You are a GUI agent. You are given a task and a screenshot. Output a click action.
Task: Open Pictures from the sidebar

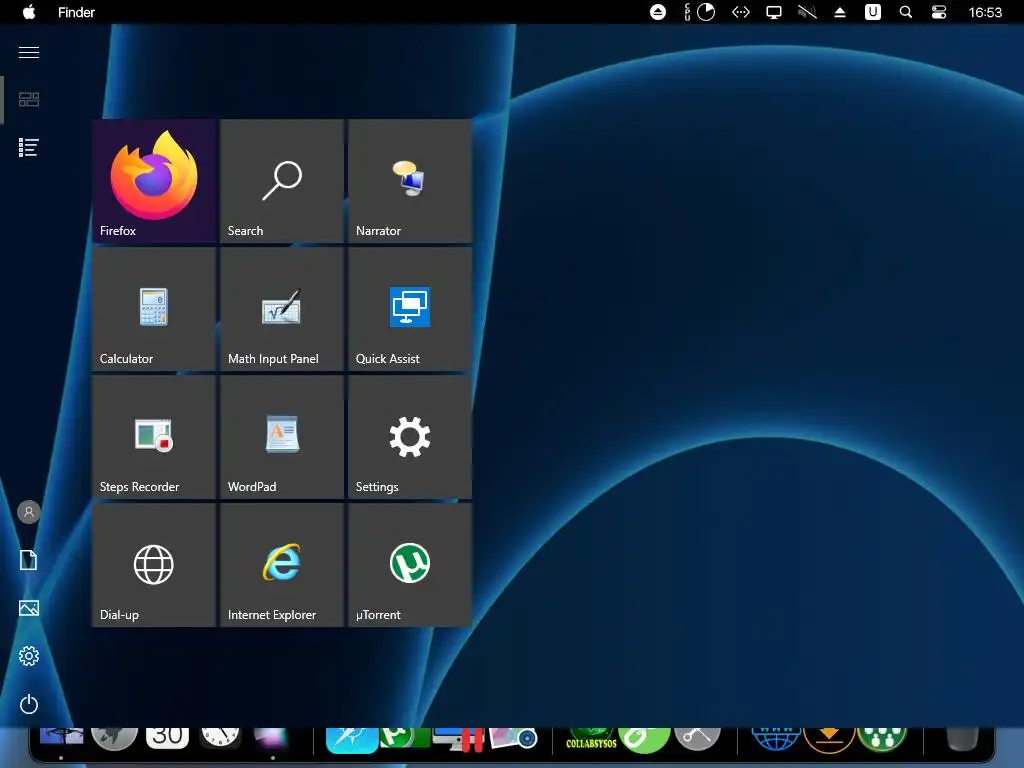tap(29, 608)
